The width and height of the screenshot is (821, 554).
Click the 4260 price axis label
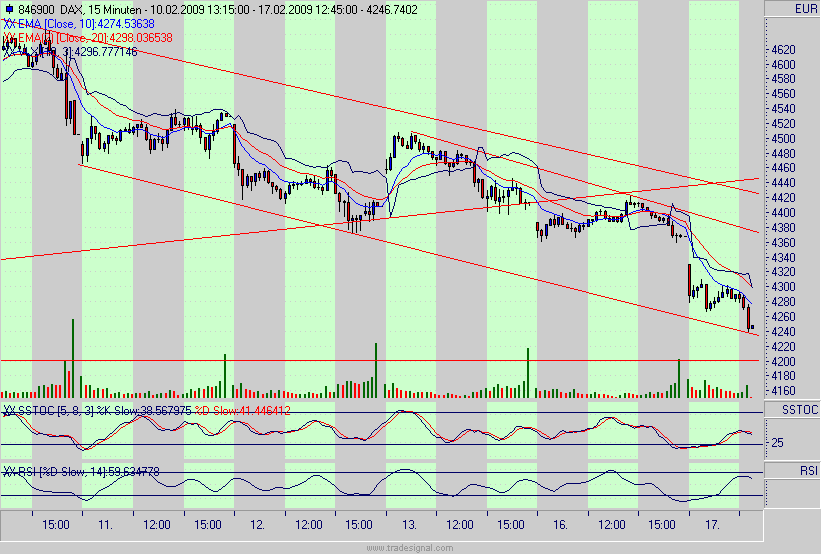coord(784,317)
